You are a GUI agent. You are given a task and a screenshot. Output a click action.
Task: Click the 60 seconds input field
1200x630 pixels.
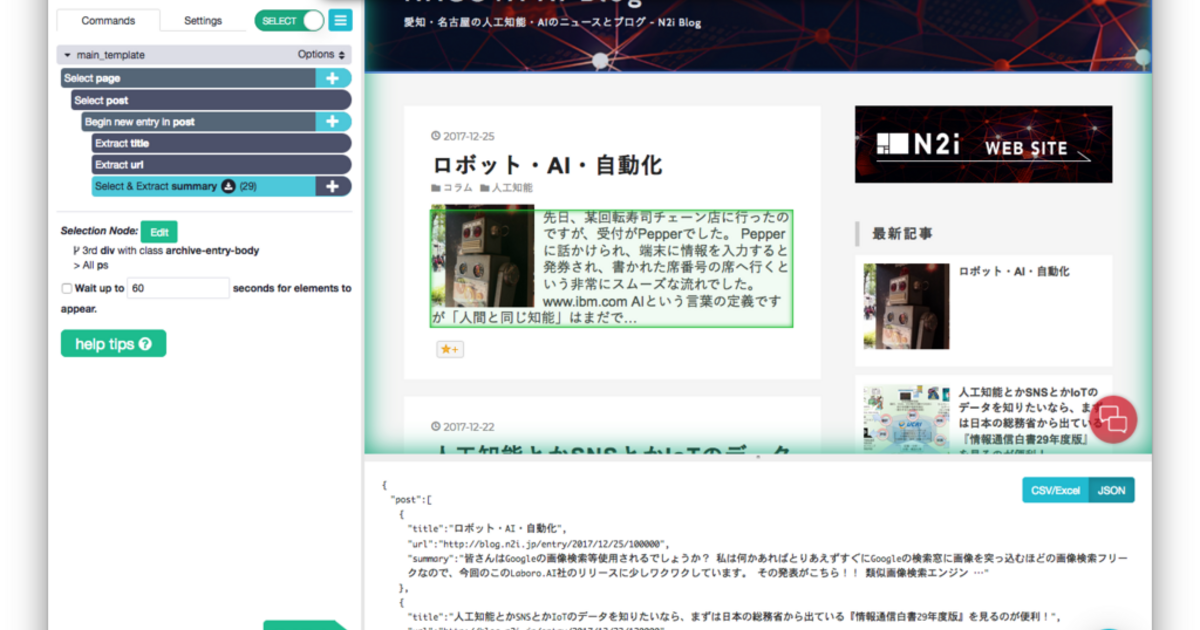[177, 288]
